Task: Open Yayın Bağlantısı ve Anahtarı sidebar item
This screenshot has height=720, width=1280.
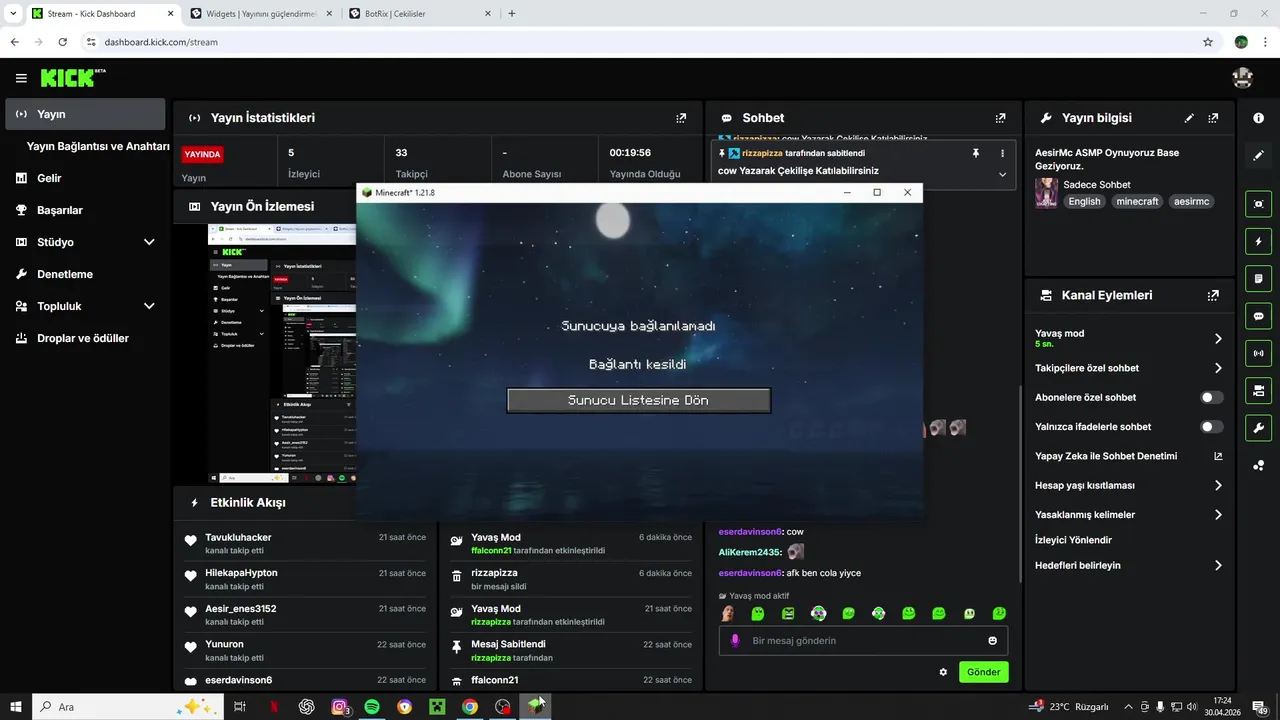Action: coord(98,146)
